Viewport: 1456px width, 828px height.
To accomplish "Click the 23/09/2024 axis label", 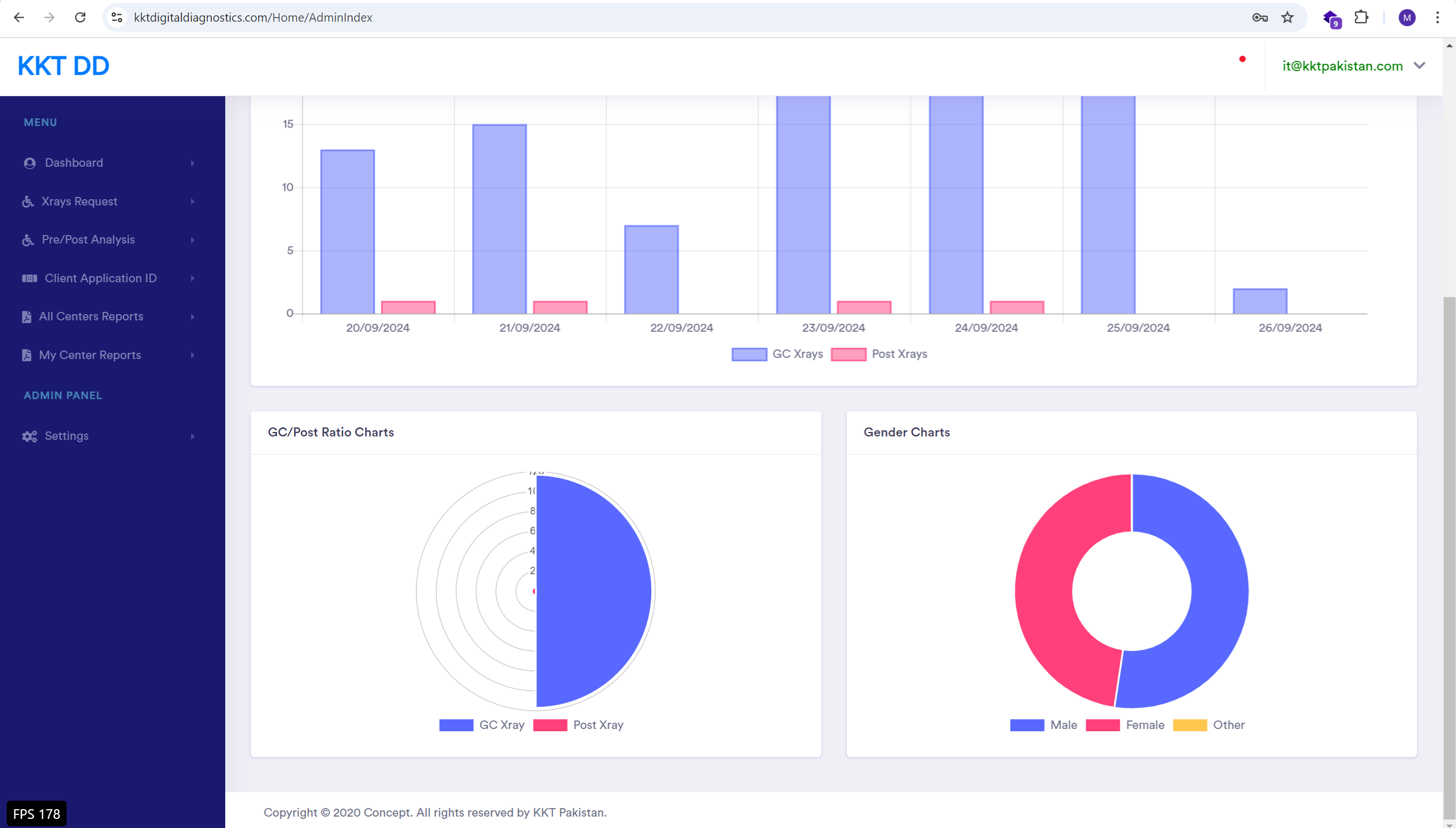I will (833, 328).
